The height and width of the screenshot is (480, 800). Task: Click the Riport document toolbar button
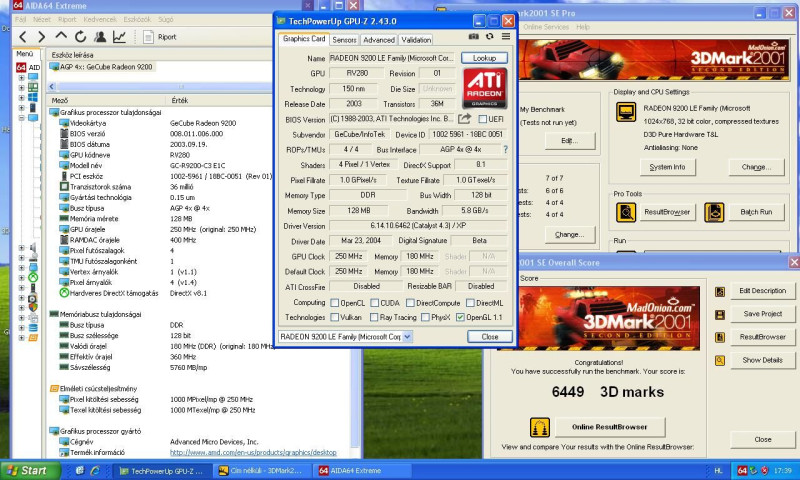pyautogui.click(x=160, y=37)
